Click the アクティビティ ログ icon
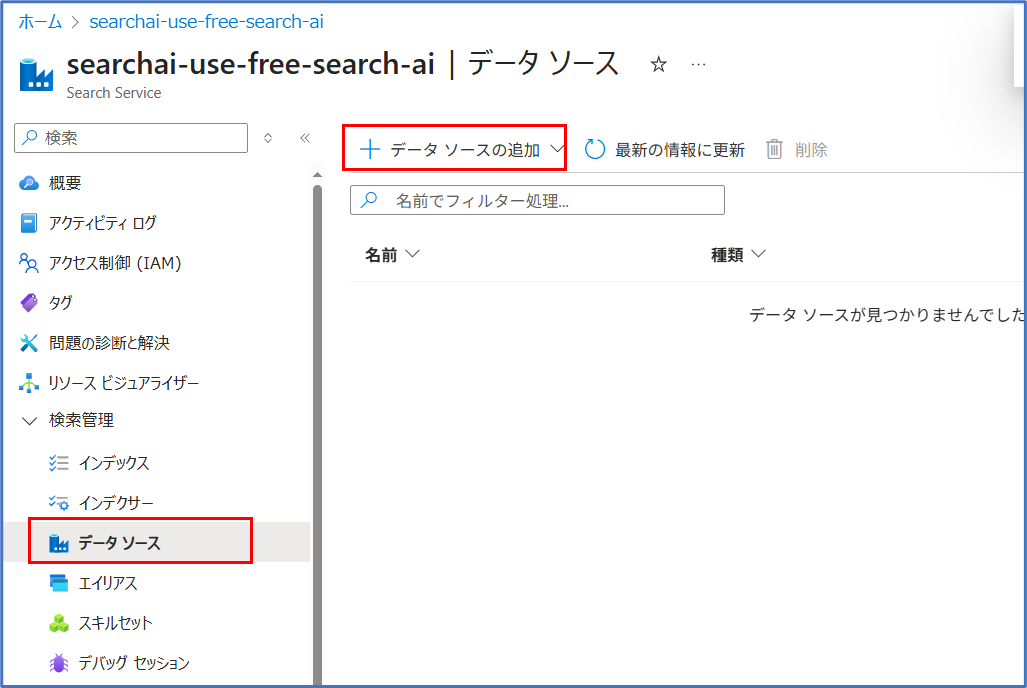 [29, 223]
